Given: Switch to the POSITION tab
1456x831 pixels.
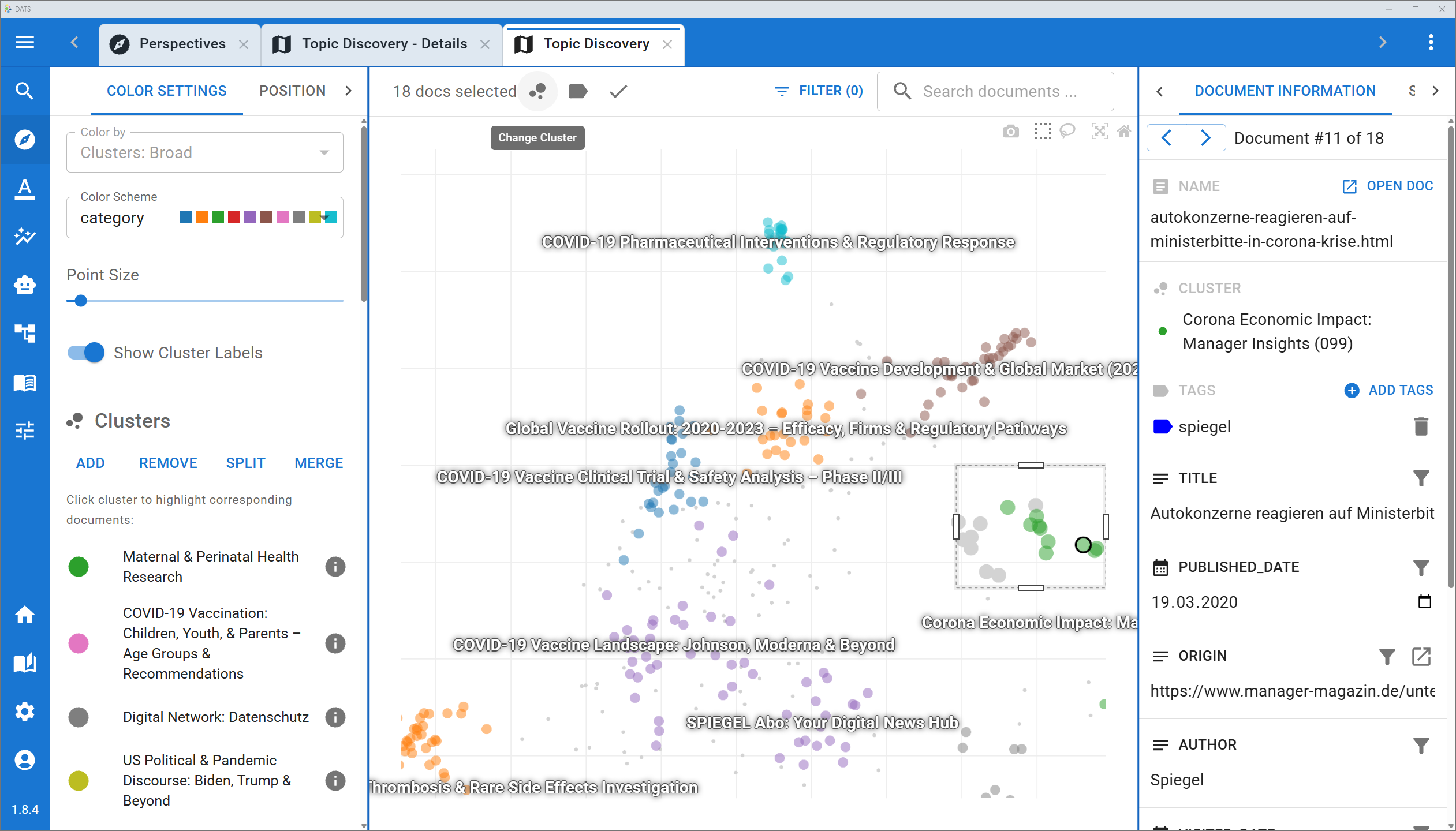Looking at the screenshot, I should pyautogui.click(x=292, y=91).
